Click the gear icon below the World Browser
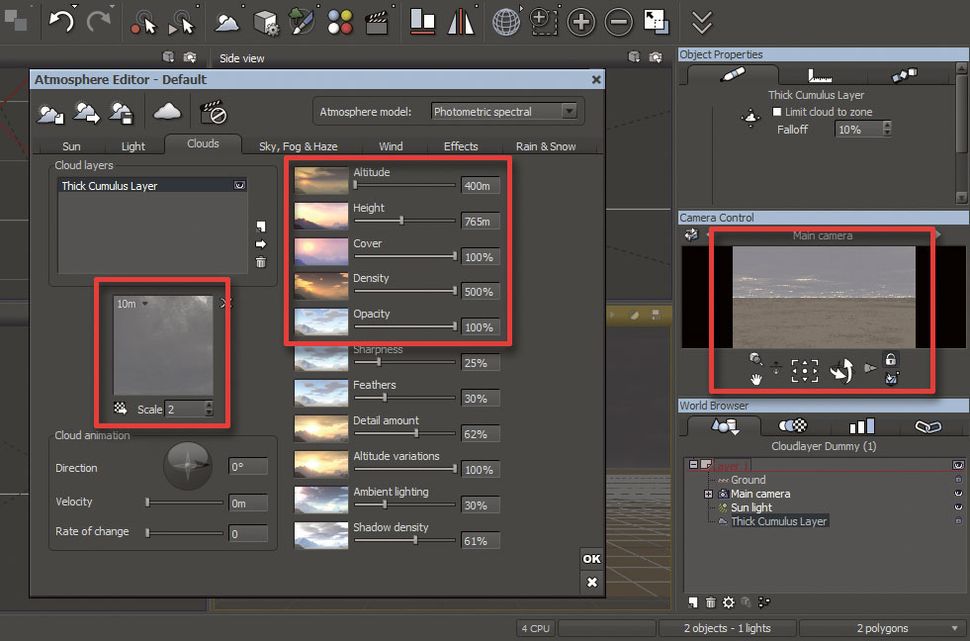 (x=728, y=601)
